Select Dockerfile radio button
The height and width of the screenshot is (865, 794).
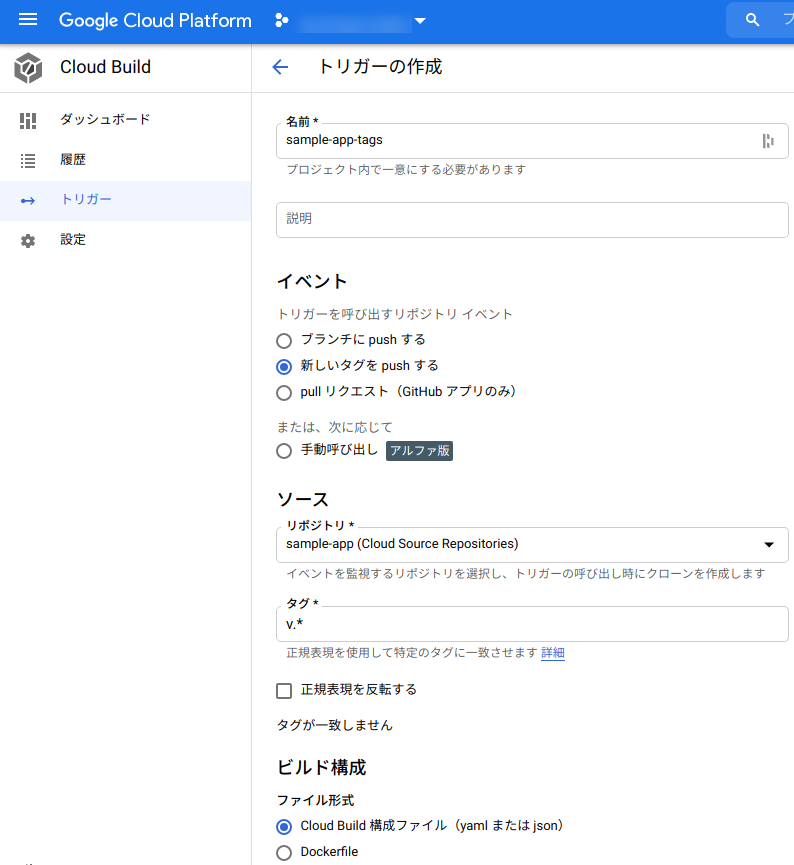pyautogui.click(x=284, y=853)
